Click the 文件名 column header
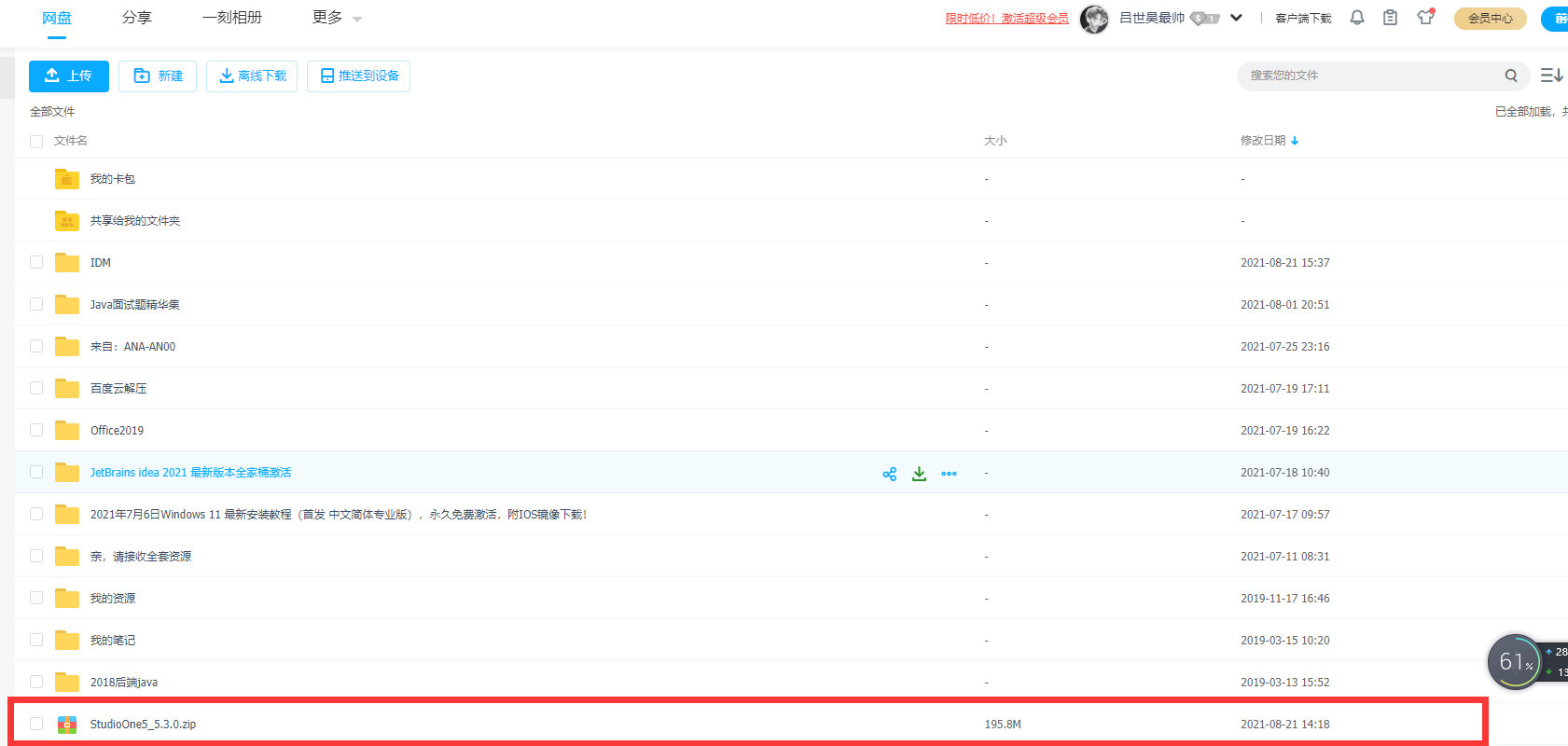The width and height of the screenshot is (1568, 746). point(71,141)
